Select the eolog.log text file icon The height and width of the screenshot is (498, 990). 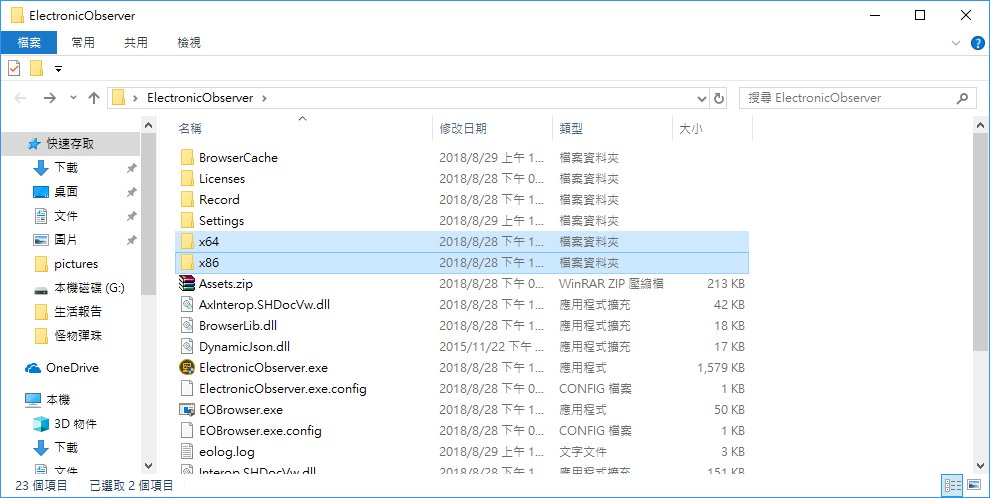pyautogui.click(x=187, y=451)
